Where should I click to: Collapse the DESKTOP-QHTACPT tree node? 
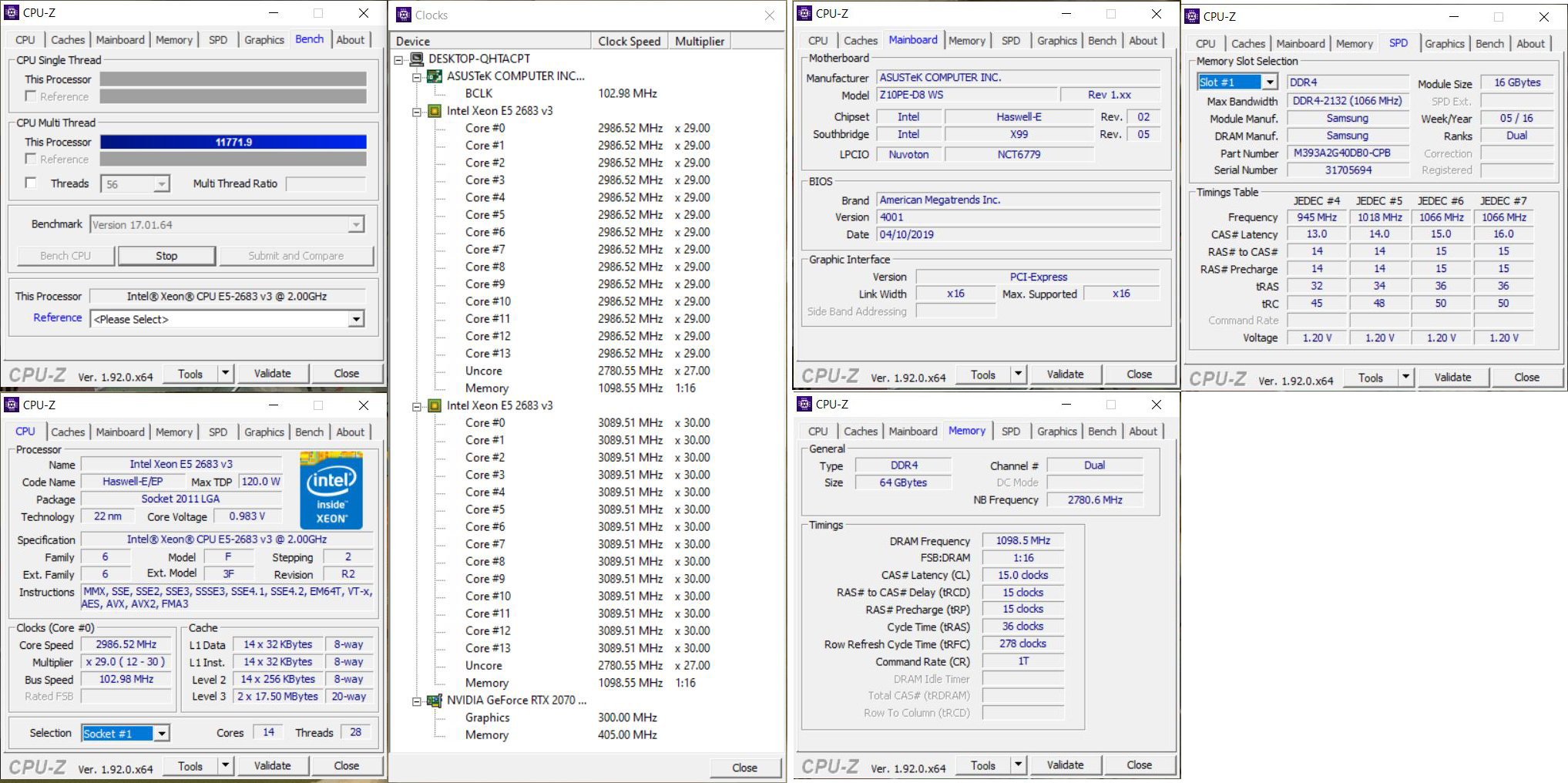399,59
